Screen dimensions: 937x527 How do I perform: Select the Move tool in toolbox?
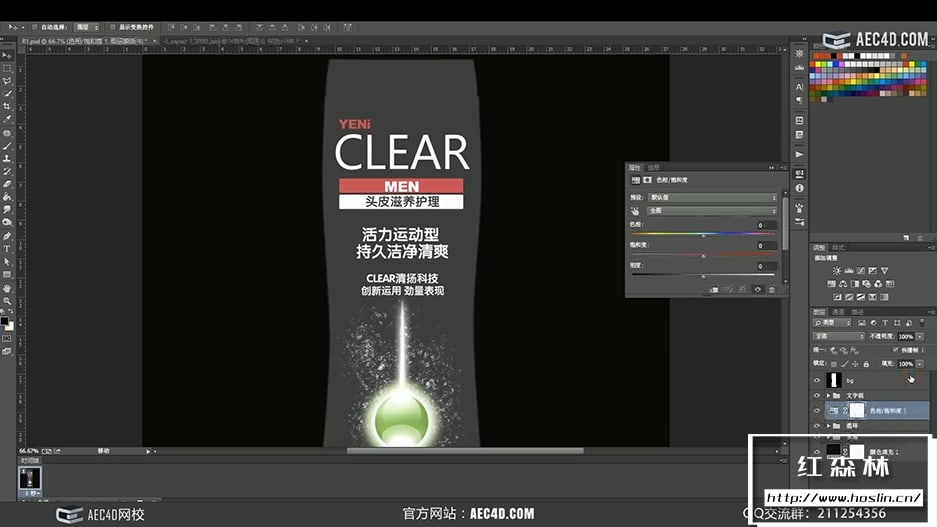[x=7, y=55]
